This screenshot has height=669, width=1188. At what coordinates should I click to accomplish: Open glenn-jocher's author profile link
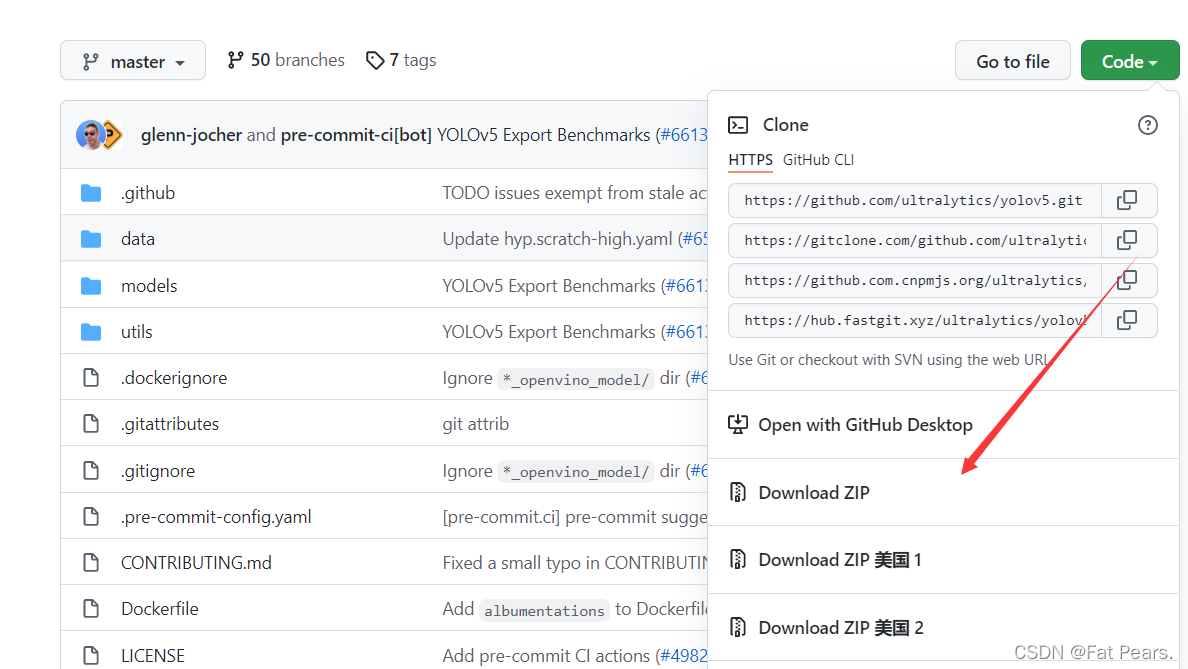pyautogui.click(x=191, y=135)
